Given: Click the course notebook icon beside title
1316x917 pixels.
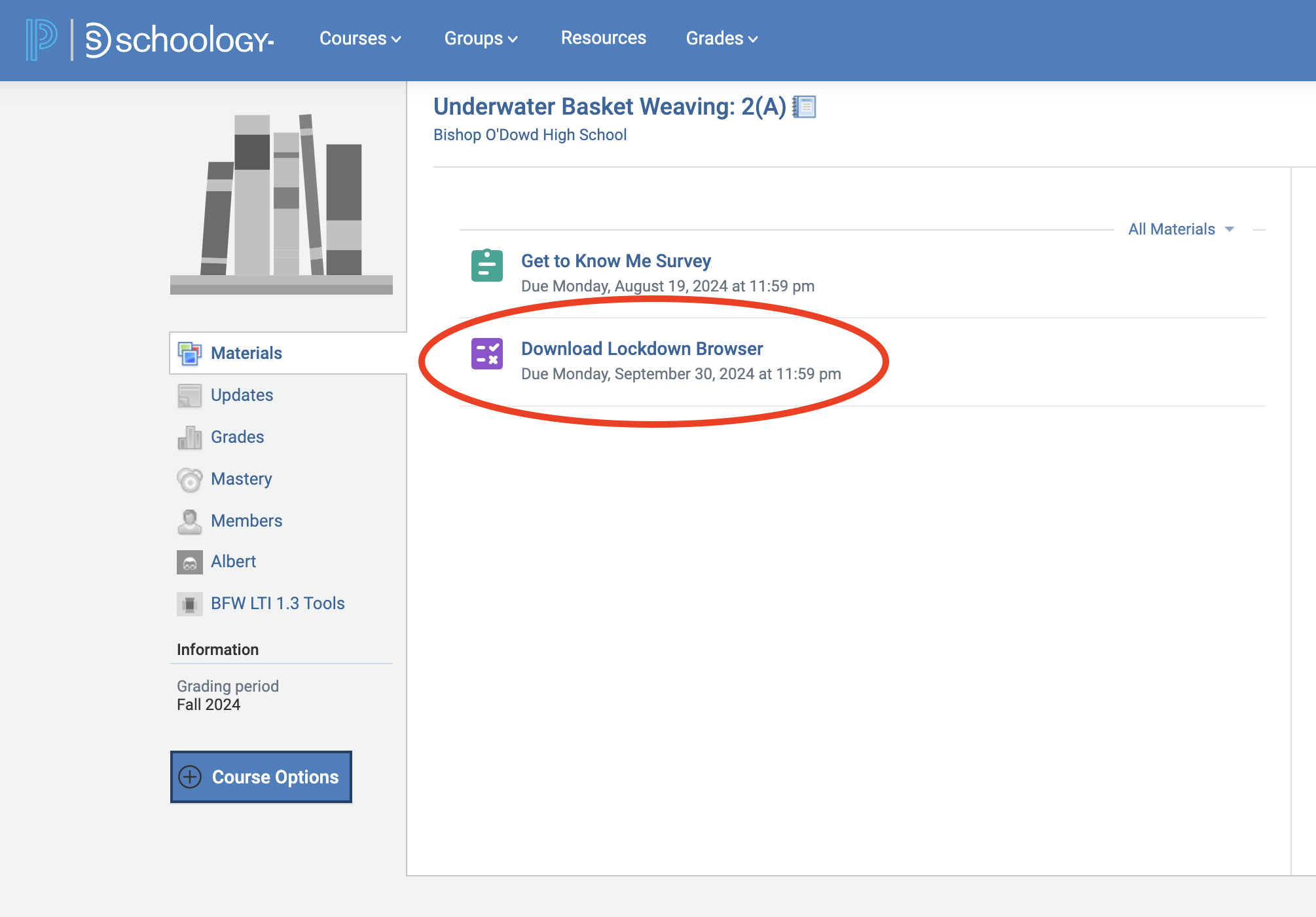Looking at the screenshot, I should click(805, 107).
